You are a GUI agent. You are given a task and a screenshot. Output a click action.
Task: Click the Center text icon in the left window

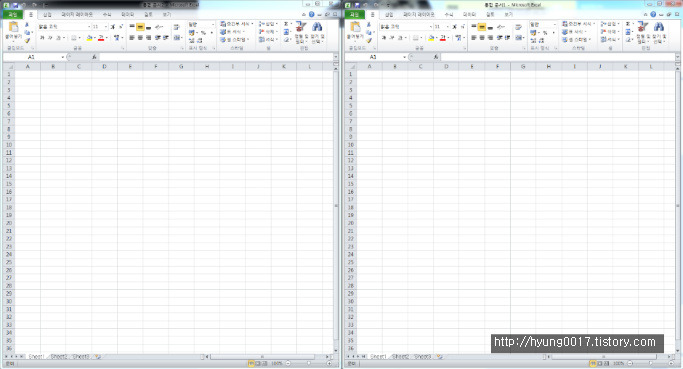click(x=140, y=38)
